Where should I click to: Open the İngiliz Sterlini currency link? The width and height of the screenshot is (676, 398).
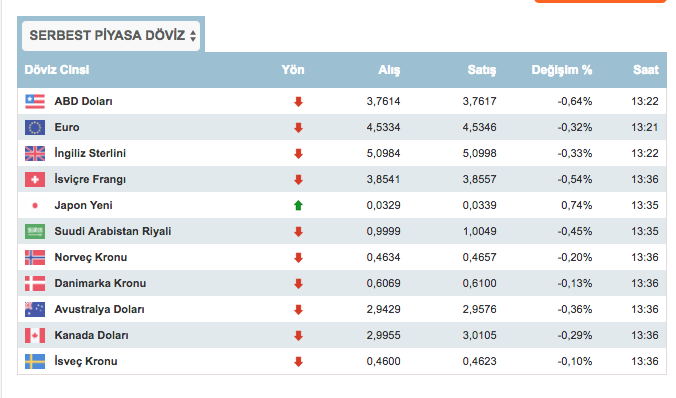[x=90, y=154]
